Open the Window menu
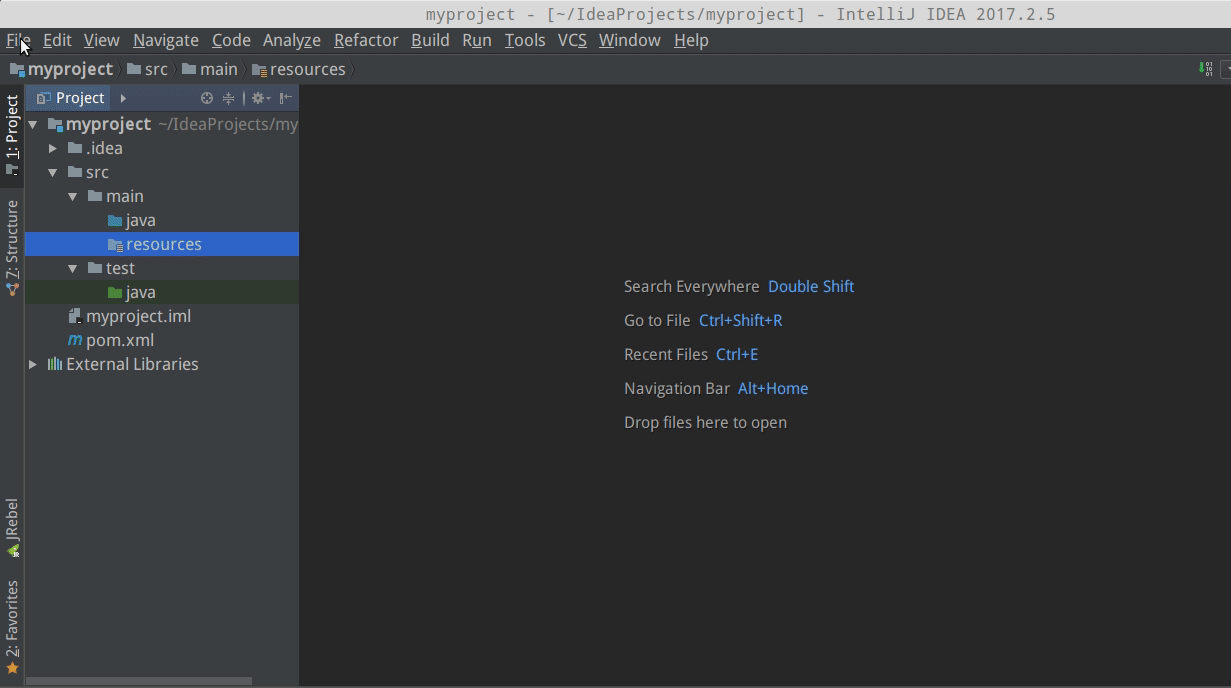This screenshot has height=688, width=1231. pyautogui.click(x=630, y=40)
